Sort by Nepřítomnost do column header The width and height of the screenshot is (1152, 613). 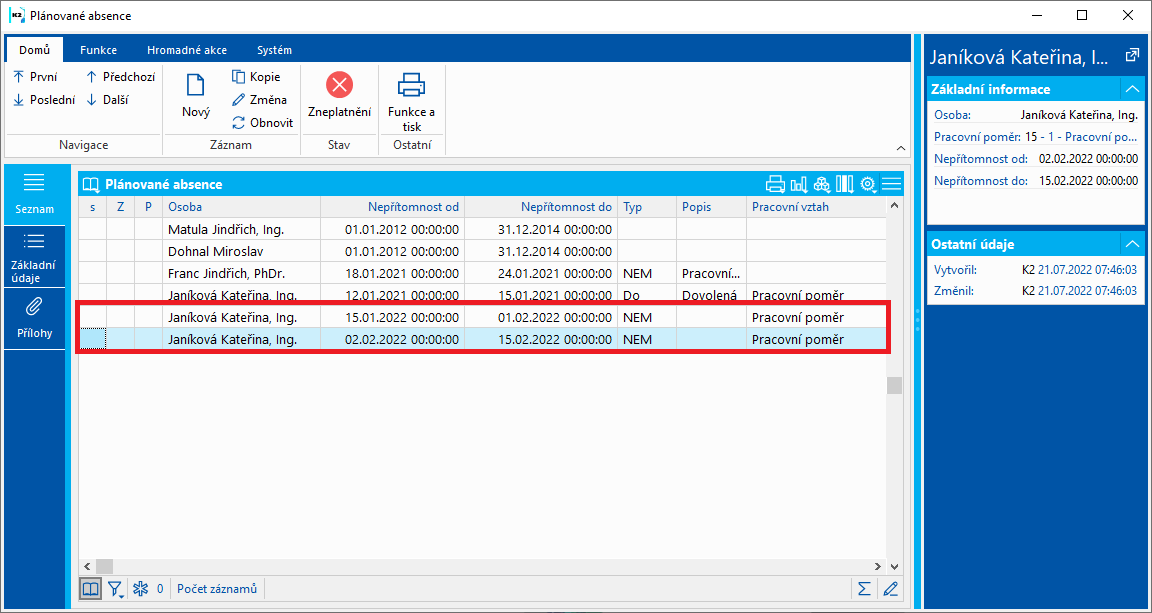(541, 207)
